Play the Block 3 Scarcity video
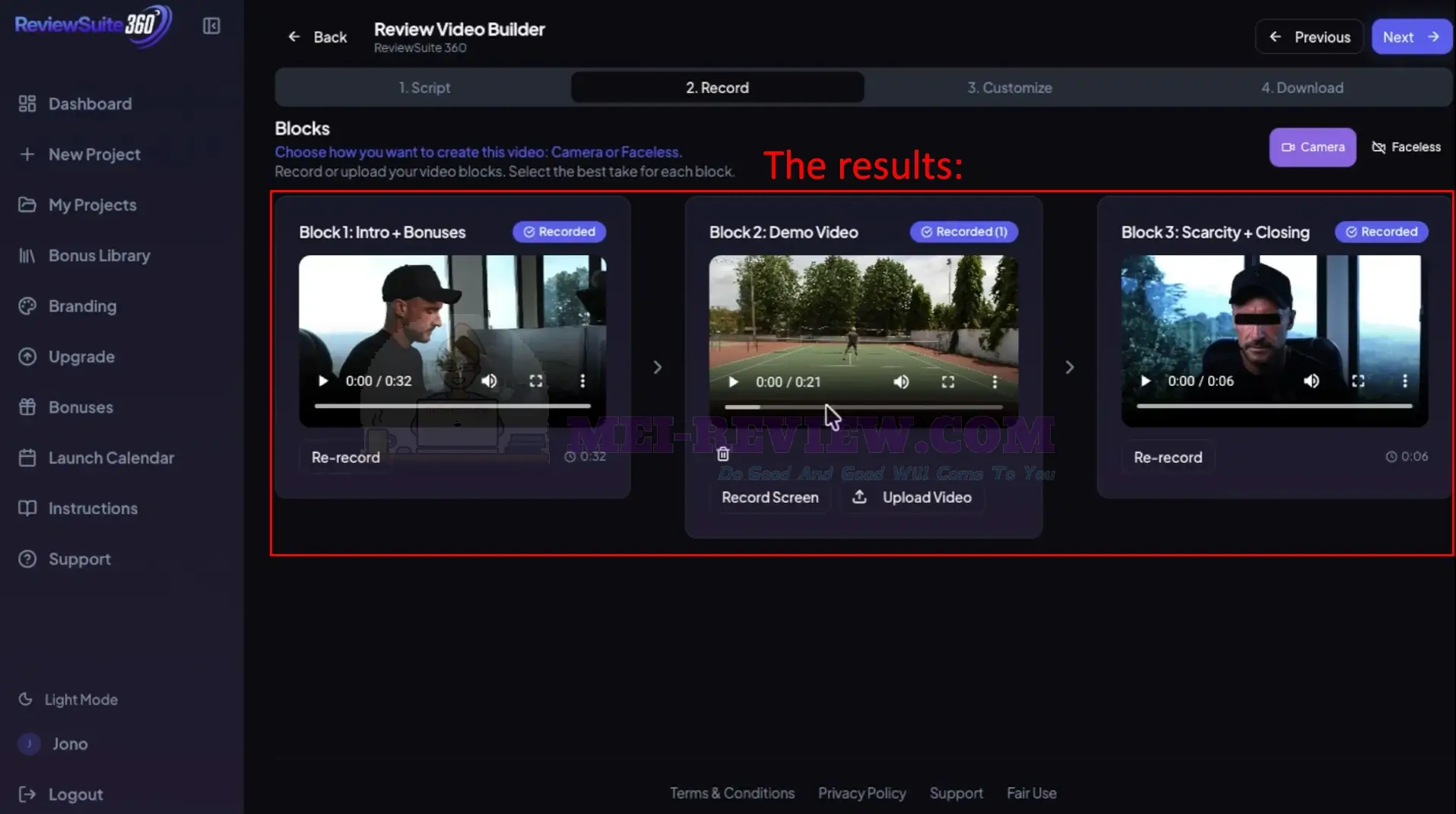 1145,381
